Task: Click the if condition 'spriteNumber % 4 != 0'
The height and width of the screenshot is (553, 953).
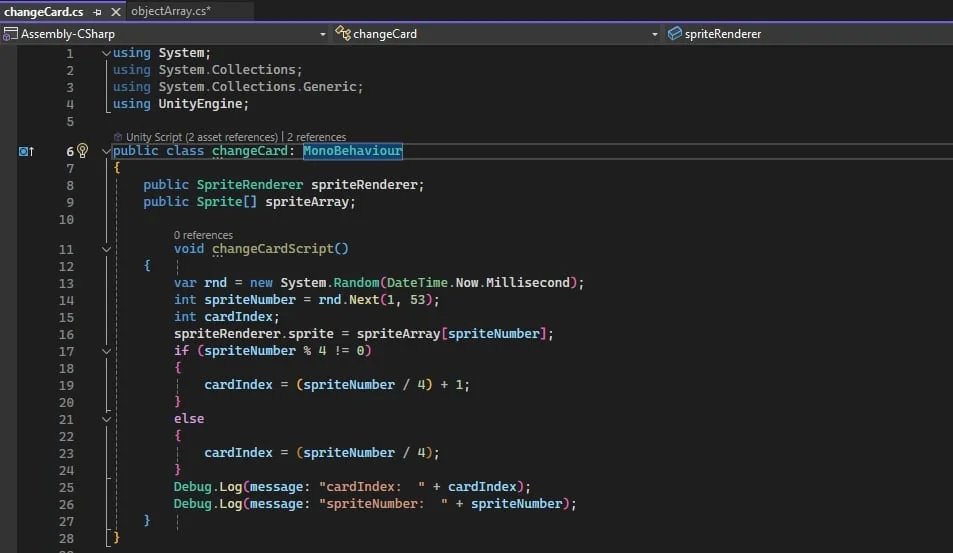Action: 284,351
